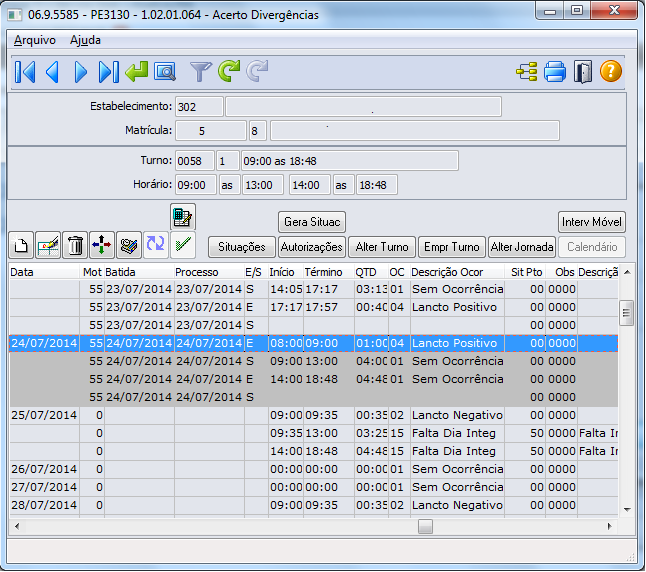
Task: Click the vertical scrollbar down arrow
Action: tap(627, 510)
